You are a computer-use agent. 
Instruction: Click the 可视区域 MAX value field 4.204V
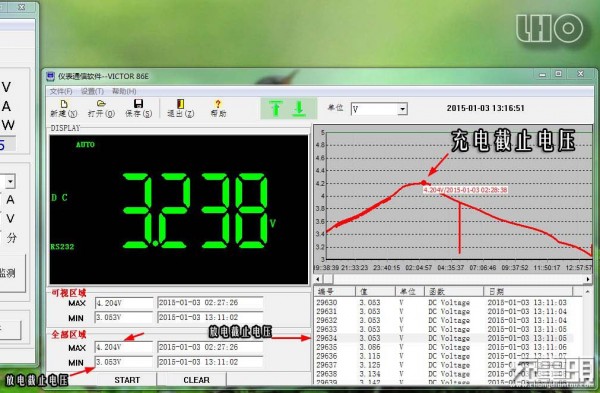(x=124, y=303)
